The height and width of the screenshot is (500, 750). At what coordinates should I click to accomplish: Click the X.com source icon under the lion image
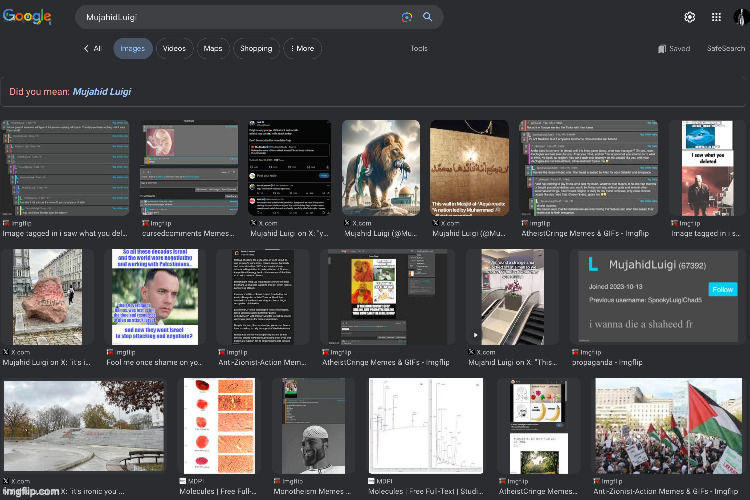(x=347, y=223)
